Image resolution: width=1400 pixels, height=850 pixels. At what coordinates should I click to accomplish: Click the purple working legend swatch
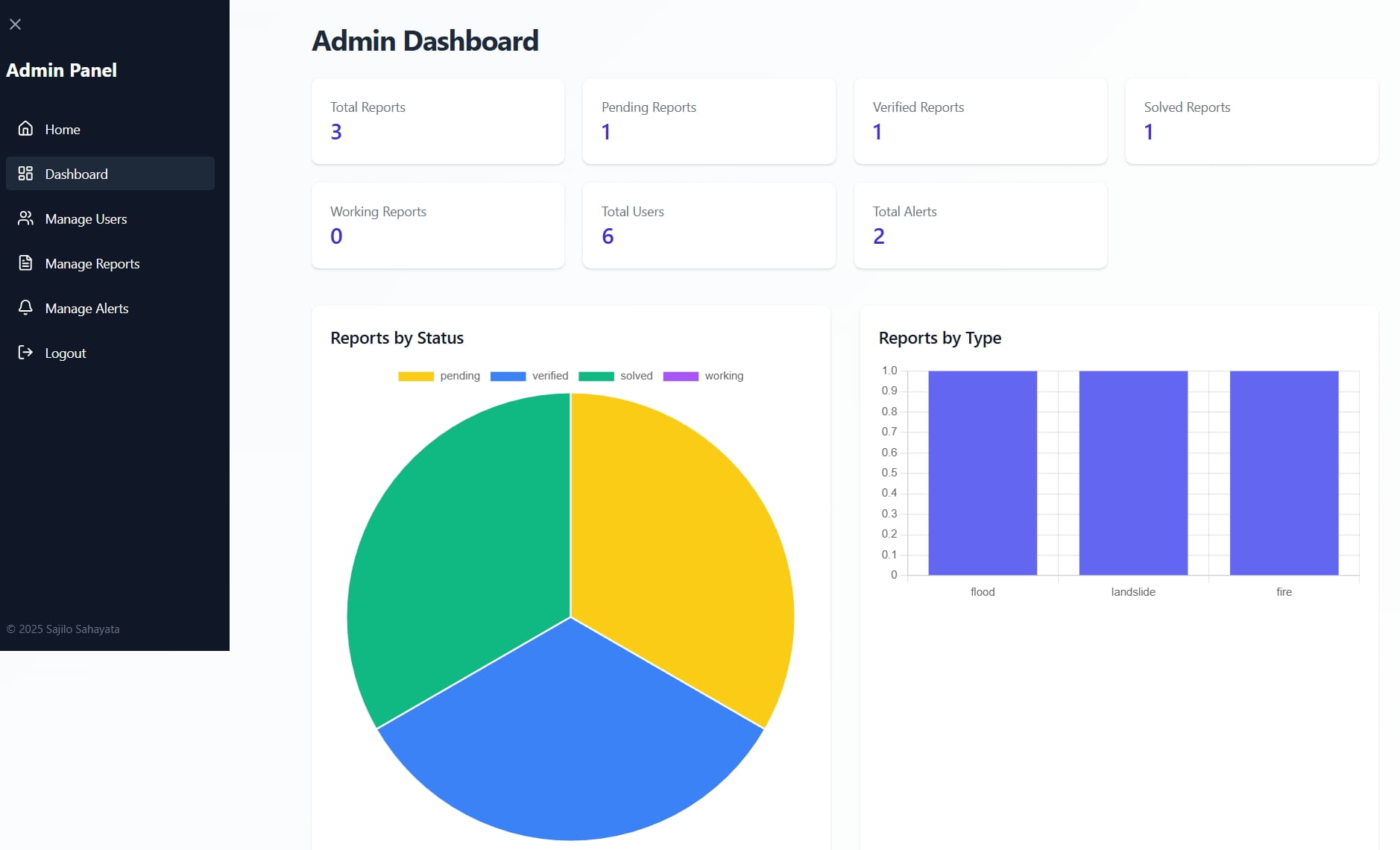tap(681, 376)
